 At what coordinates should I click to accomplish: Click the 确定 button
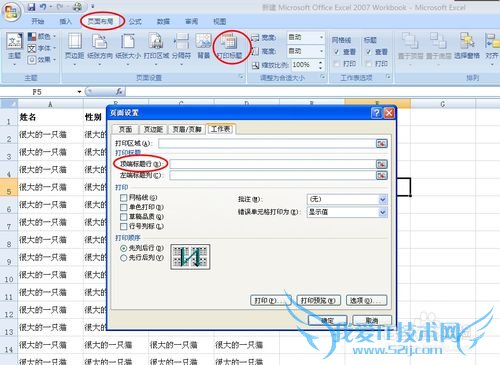tap(327, 320)
